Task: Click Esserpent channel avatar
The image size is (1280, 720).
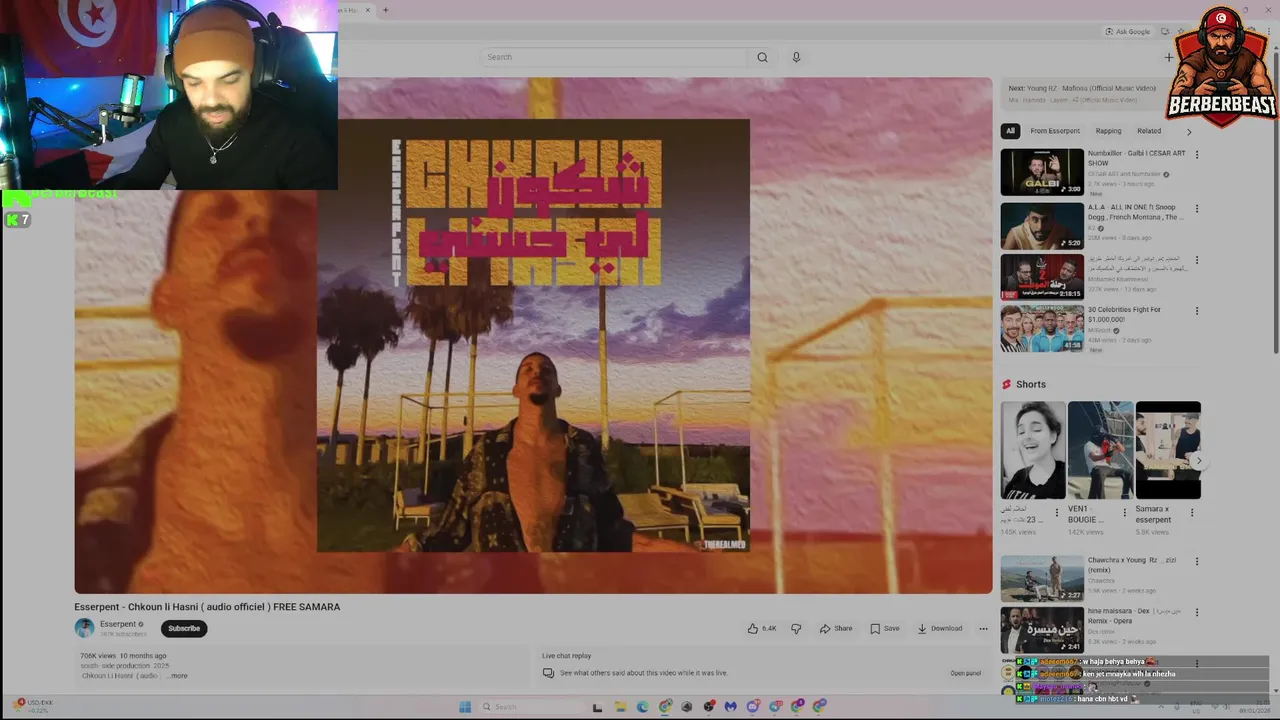Action: [84, 628]
